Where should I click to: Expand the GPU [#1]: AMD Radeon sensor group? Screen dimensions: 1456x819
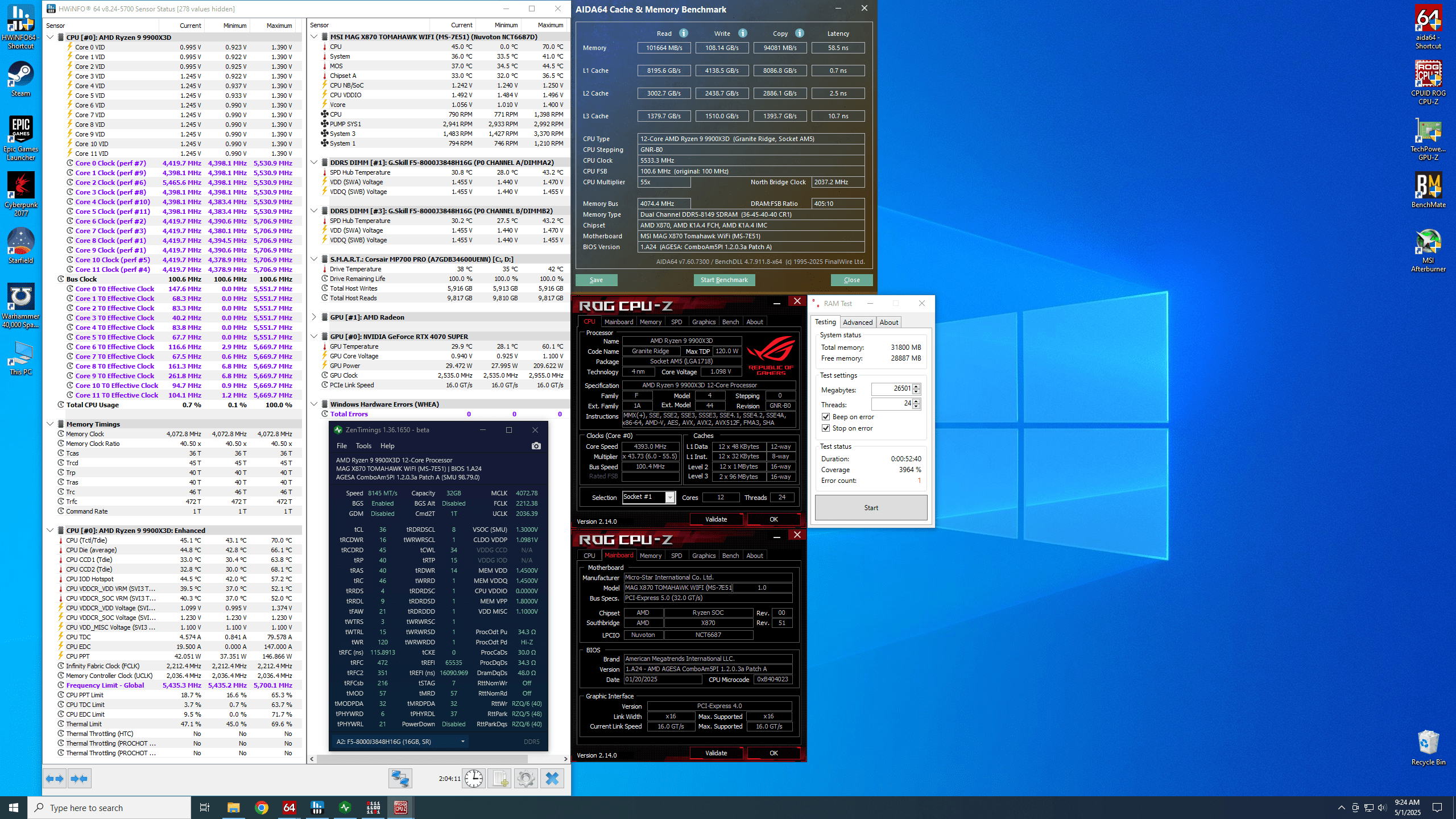click(314, 317)
